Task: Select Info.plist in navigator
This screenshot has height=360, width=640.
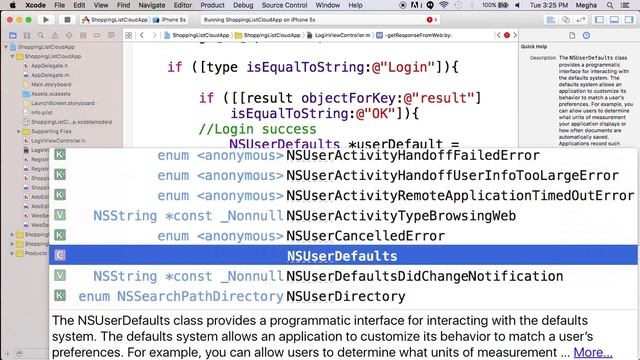Action: click(x=38, y=113)
